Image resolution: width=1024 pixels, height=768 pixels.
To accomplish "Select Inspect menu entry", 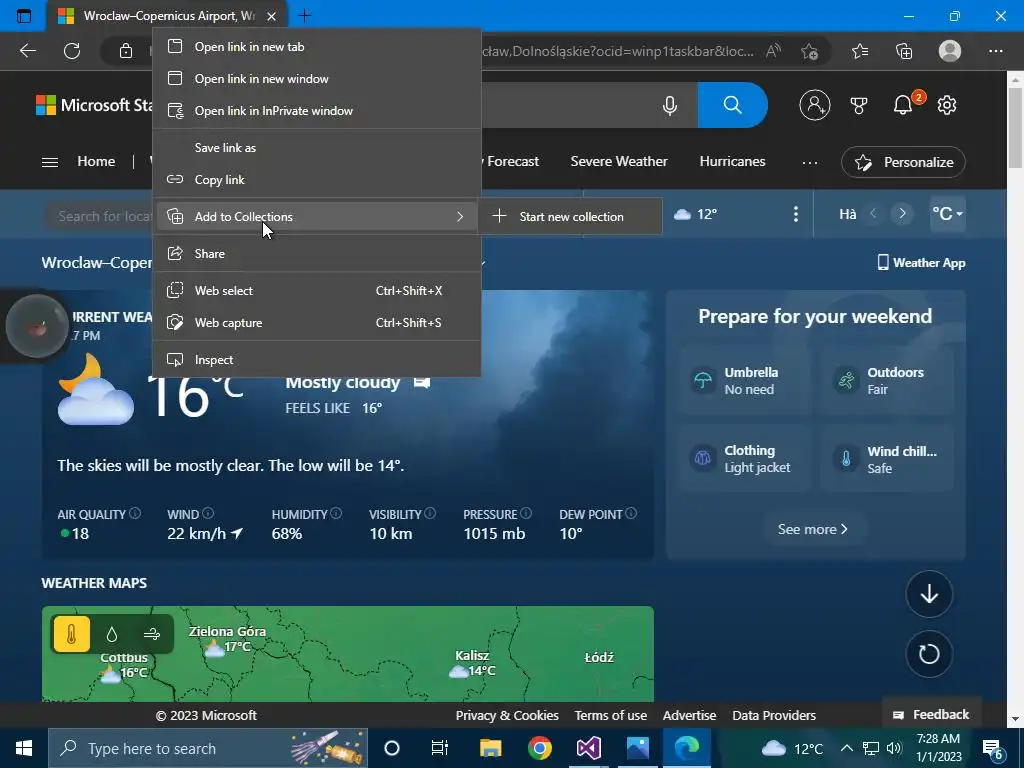I will tap(317, 360).
